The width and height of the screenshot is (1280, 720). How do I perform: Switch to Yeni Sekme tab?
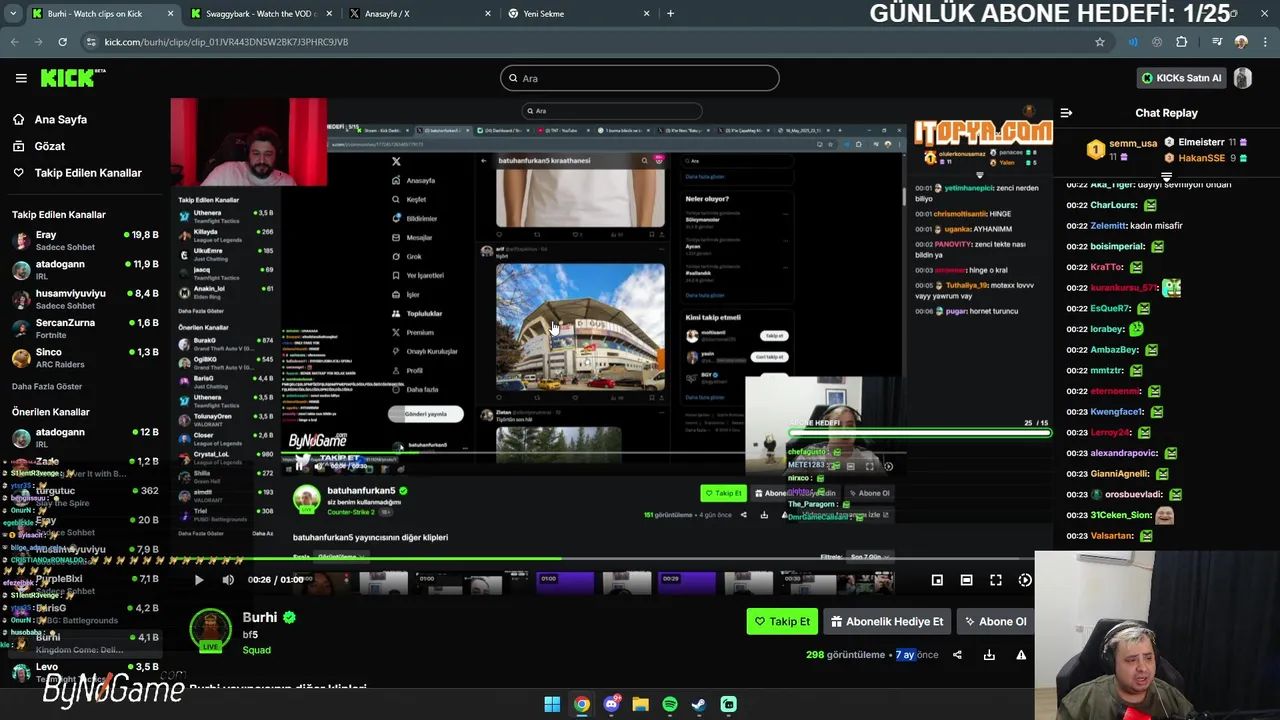[x=579, y=14]
